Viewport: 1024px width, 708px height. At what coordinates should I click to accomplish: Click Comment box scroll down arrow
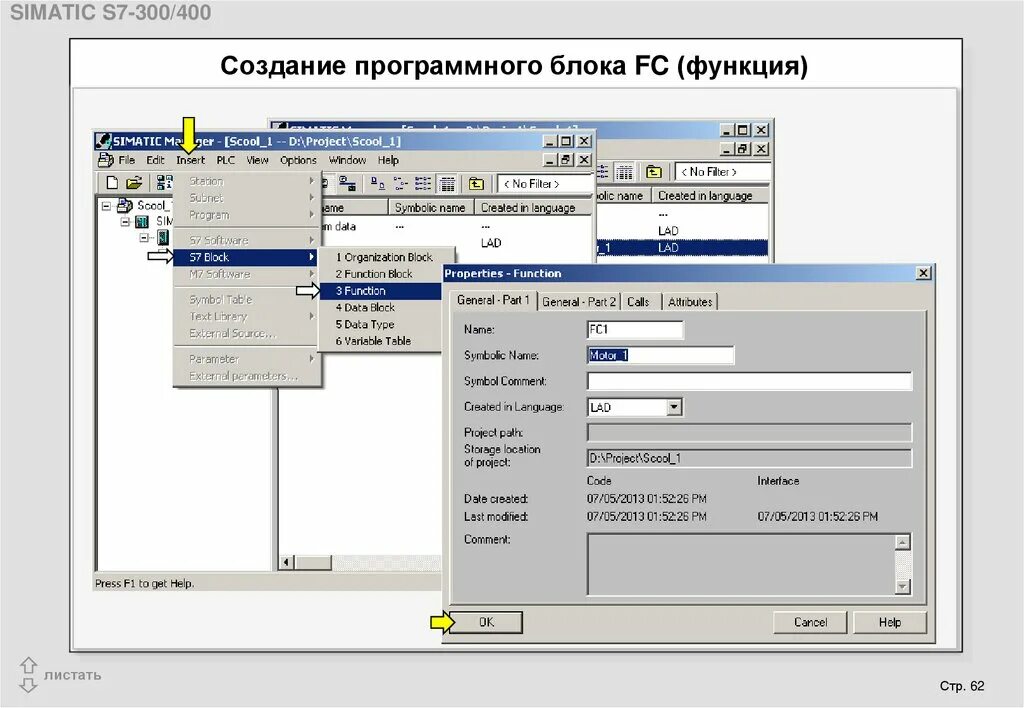(903, 587)
